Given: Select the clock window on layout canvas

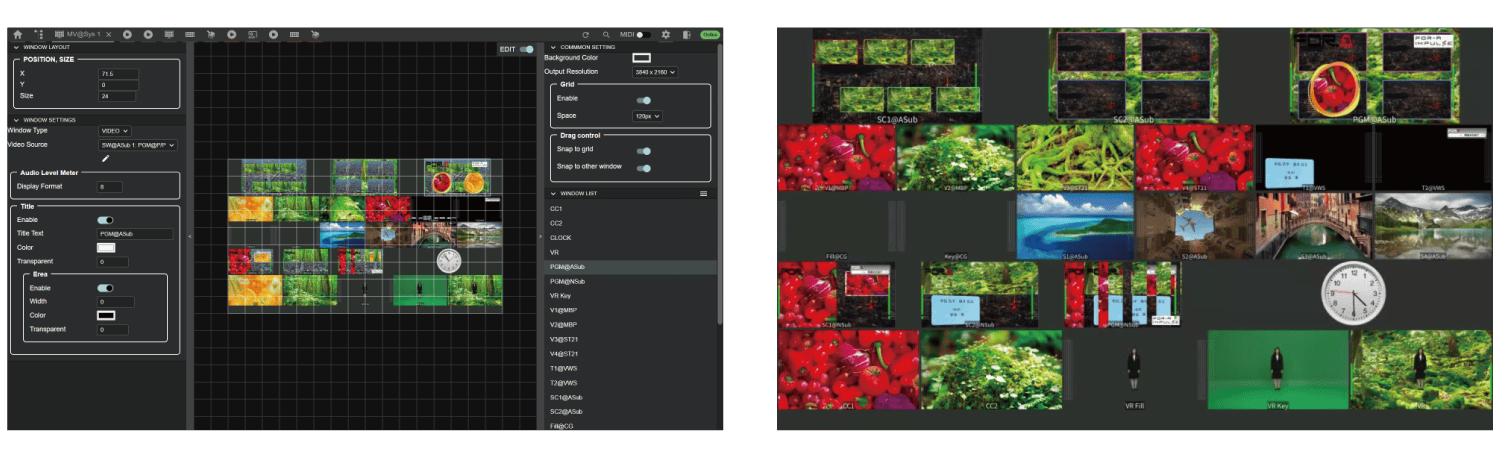Looking at the screenshot, I should click(x=449, y=260).
